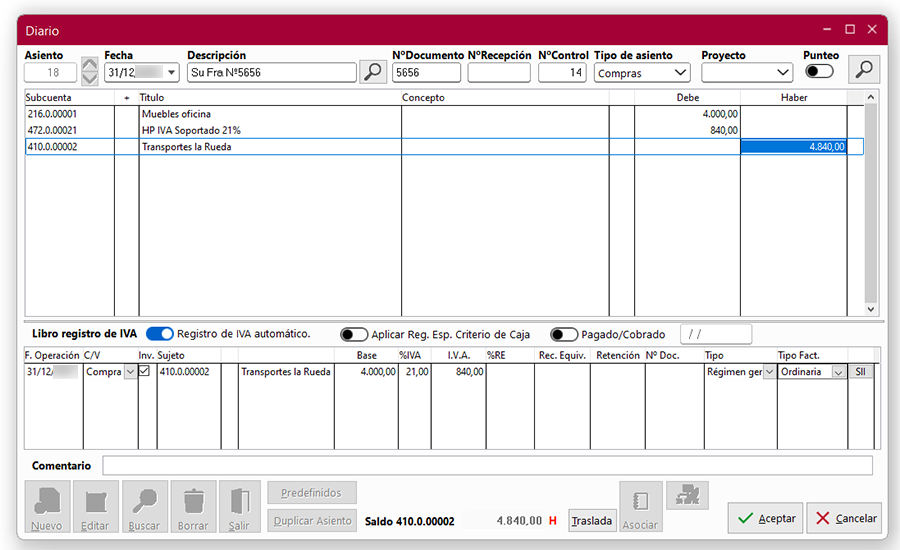Toggle the Punteo switch
900x550 pixels.
click(x=819, y=71)
